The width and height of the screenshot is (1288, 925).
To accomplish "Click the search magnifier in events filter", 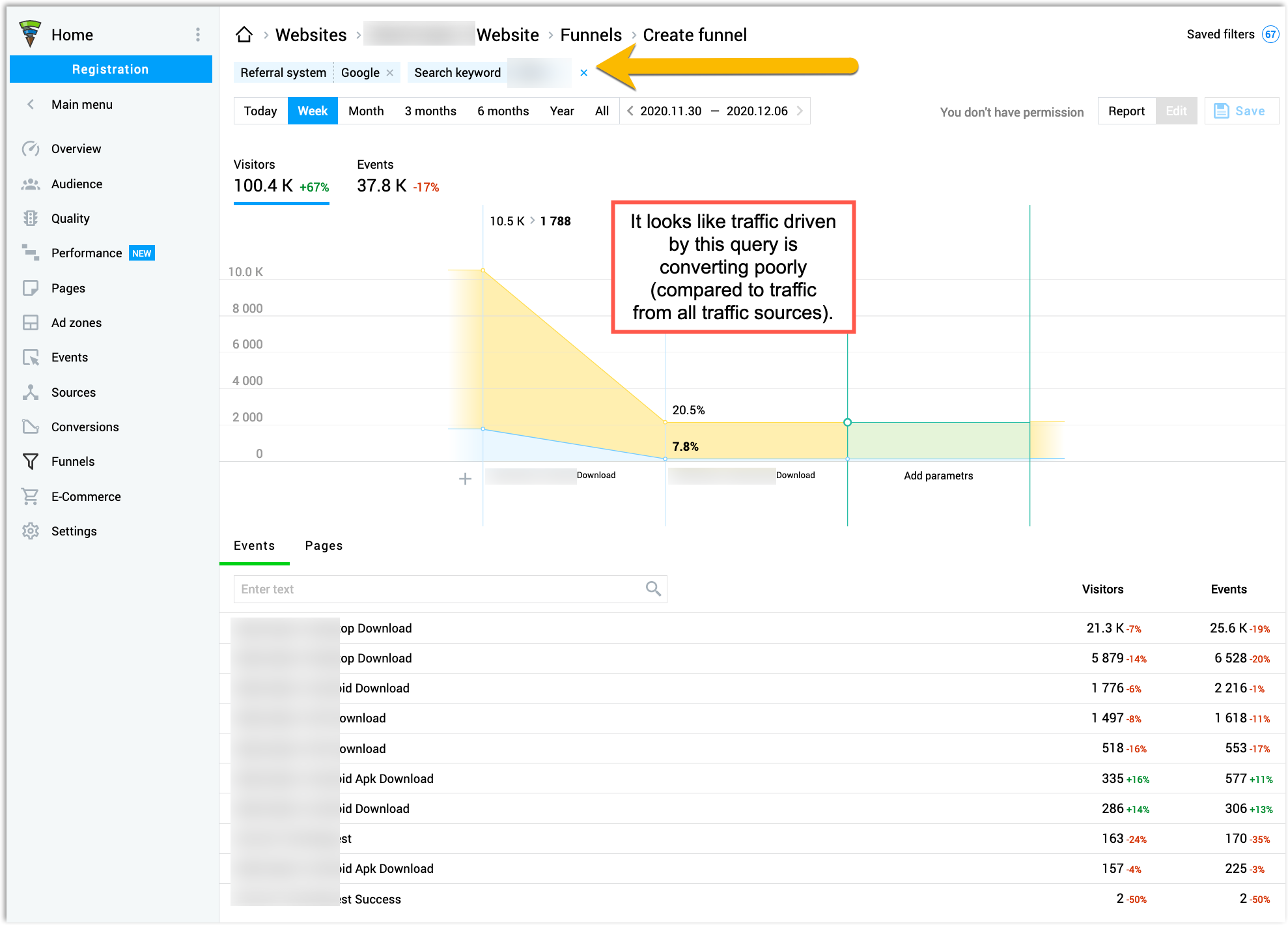I will pyautogui.click(x=653, y=589).
